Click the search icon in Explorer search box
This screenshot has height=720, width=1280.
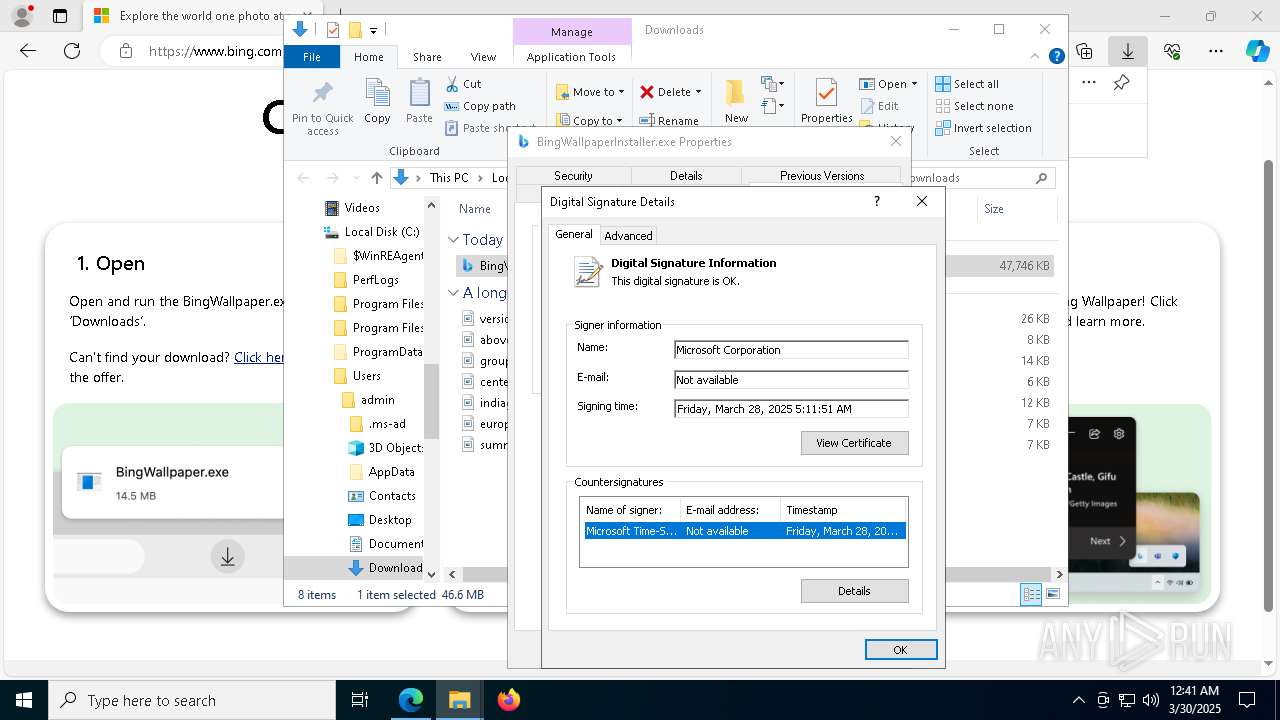click(x=1041, y=178)
